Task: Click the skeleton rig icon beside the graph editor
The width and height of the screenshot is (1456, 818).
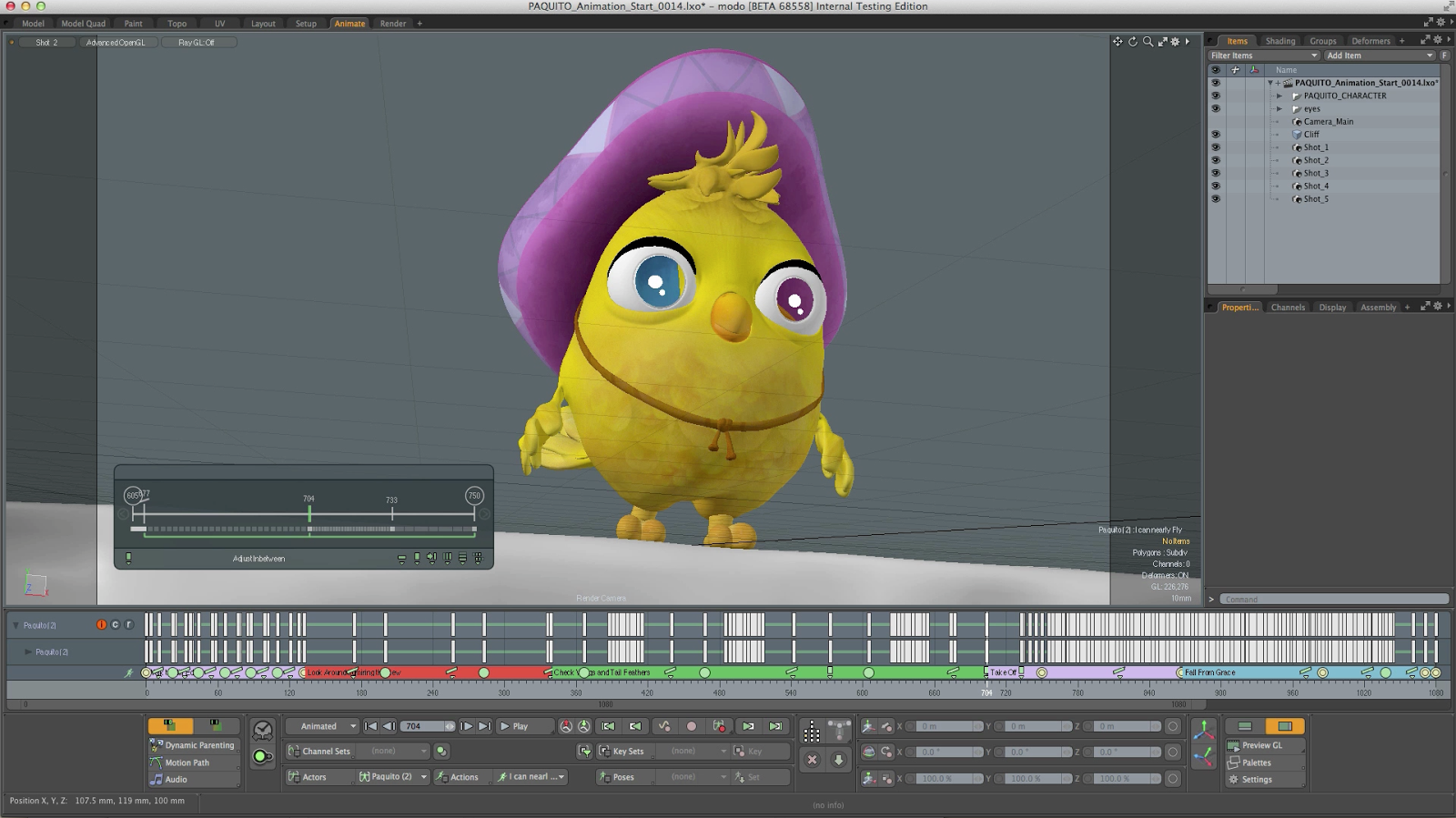Action: pyautogui.click(x=839, y=732)
